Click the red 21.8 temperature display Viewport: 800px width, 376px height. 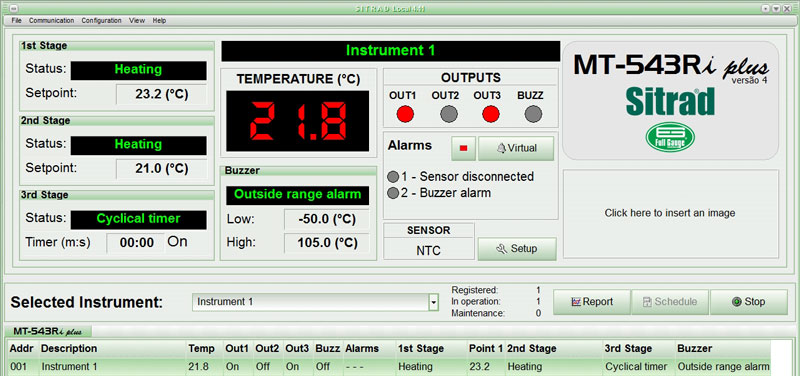click(297, 121)
